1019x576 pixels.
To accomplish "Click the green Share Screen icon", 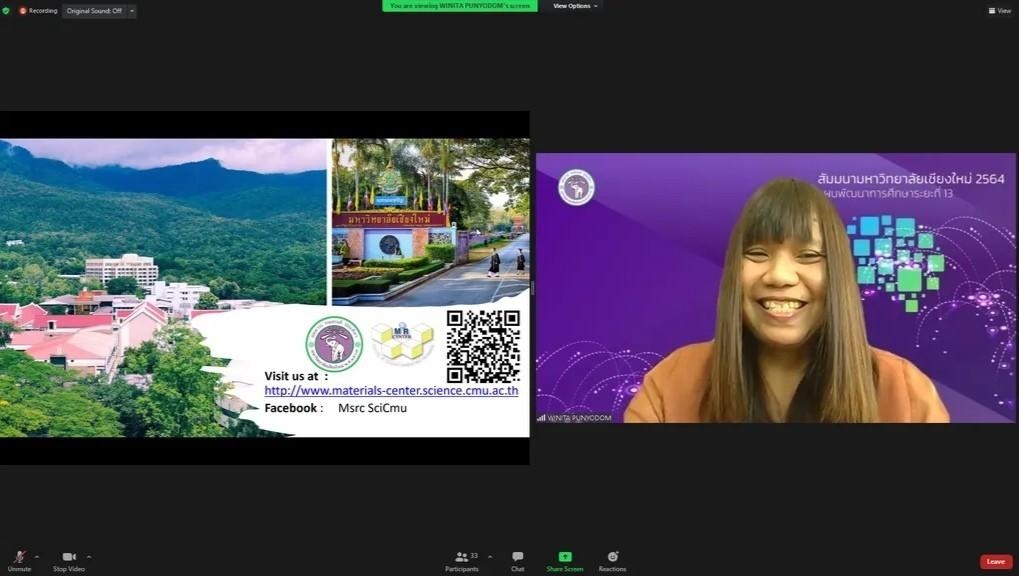I will 565,557.
